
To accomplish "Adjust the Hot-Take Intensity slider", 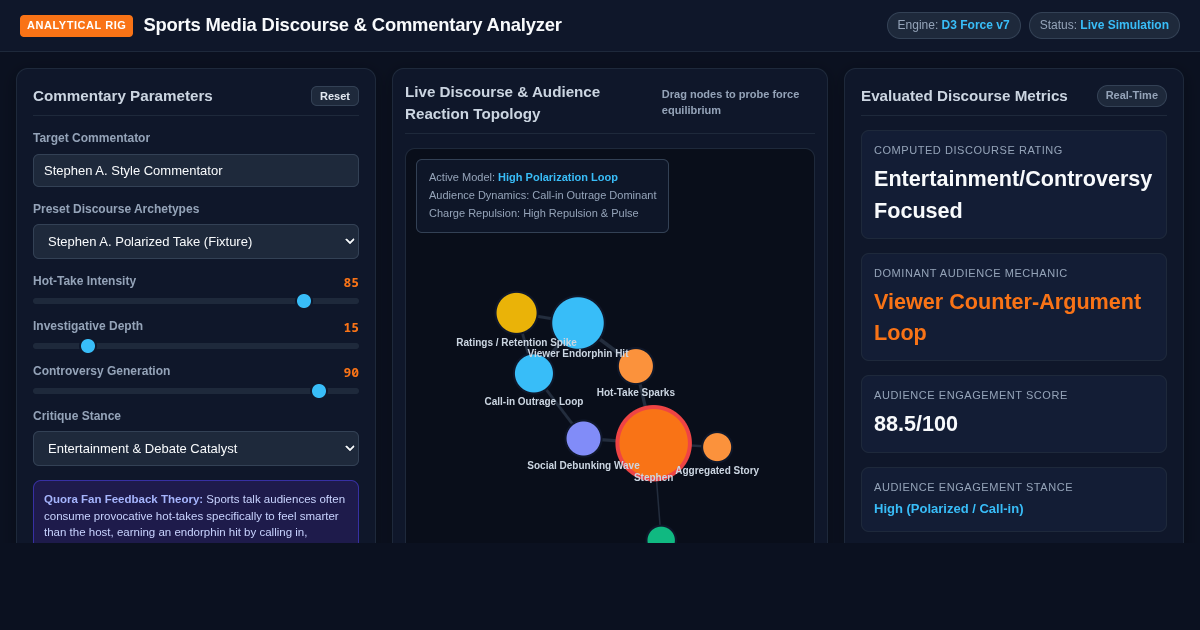I will [196, 301].
